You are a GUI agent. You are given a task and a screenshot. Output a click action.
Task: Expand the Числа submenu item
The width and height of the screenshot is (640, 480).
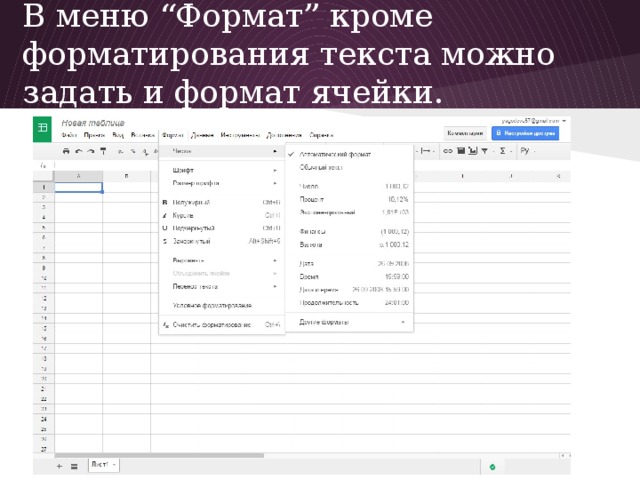point(222,151)
